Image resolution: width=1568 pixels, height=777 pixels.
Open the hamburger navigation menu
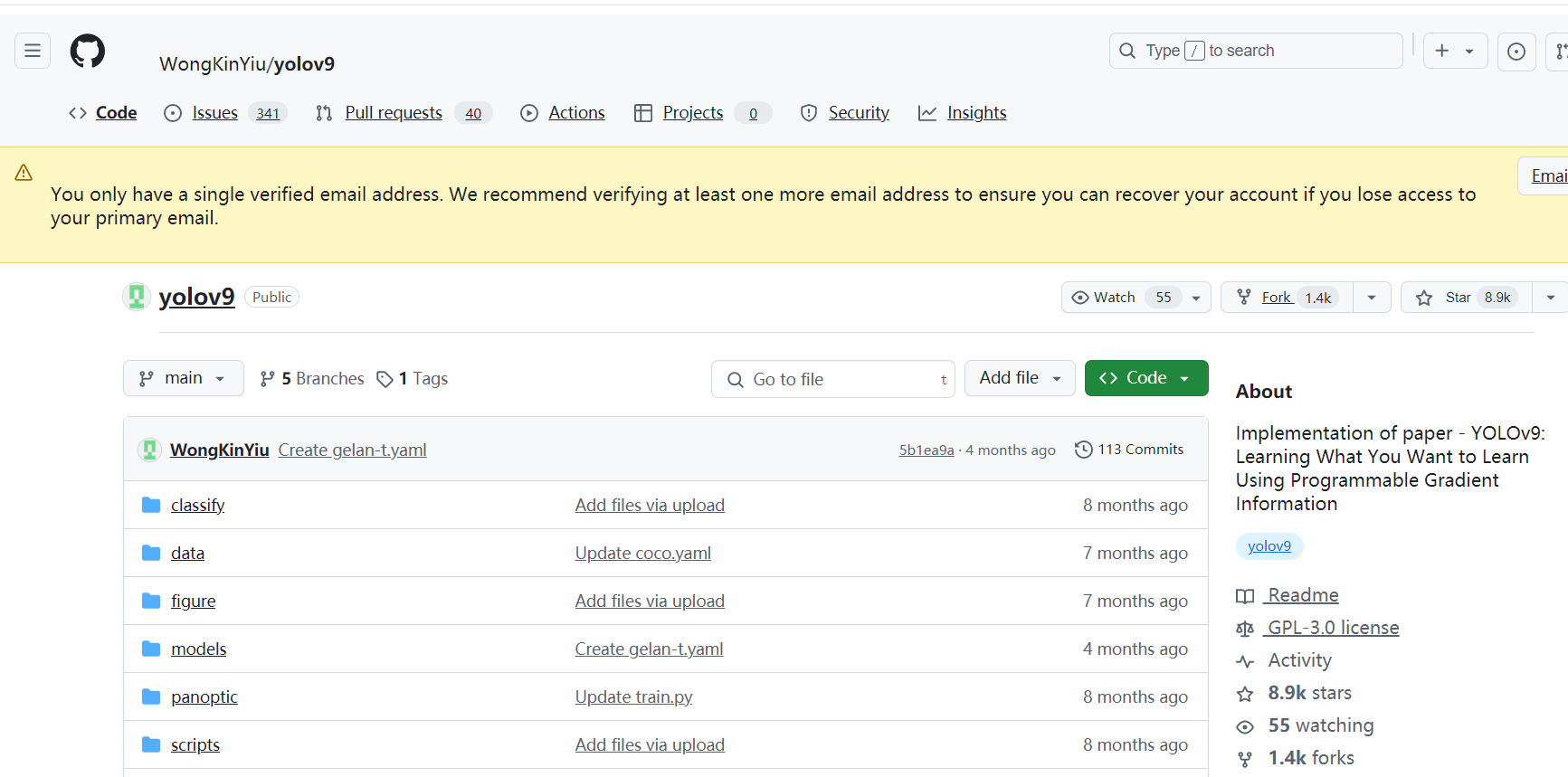tap(33, 51)
